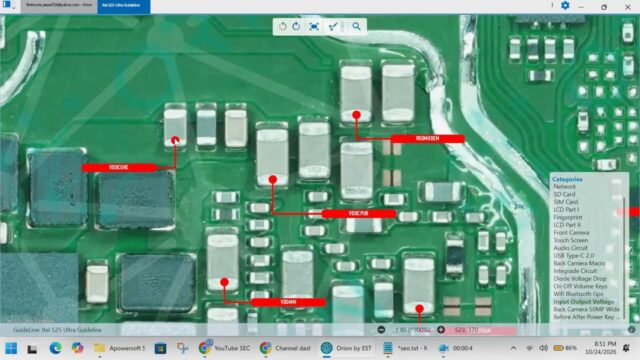Open the Audio Circuit category
640x360 pixels.
pos(570,248)
